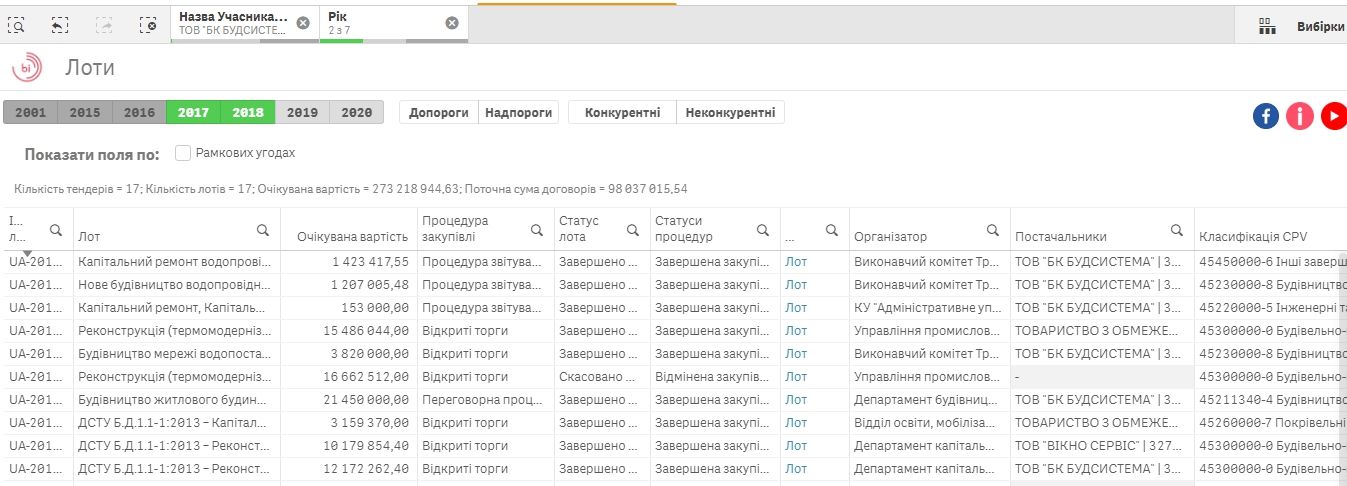This screenshot has height=486, width=1347.
Task: Clear all selections icon
Action: 148,24
